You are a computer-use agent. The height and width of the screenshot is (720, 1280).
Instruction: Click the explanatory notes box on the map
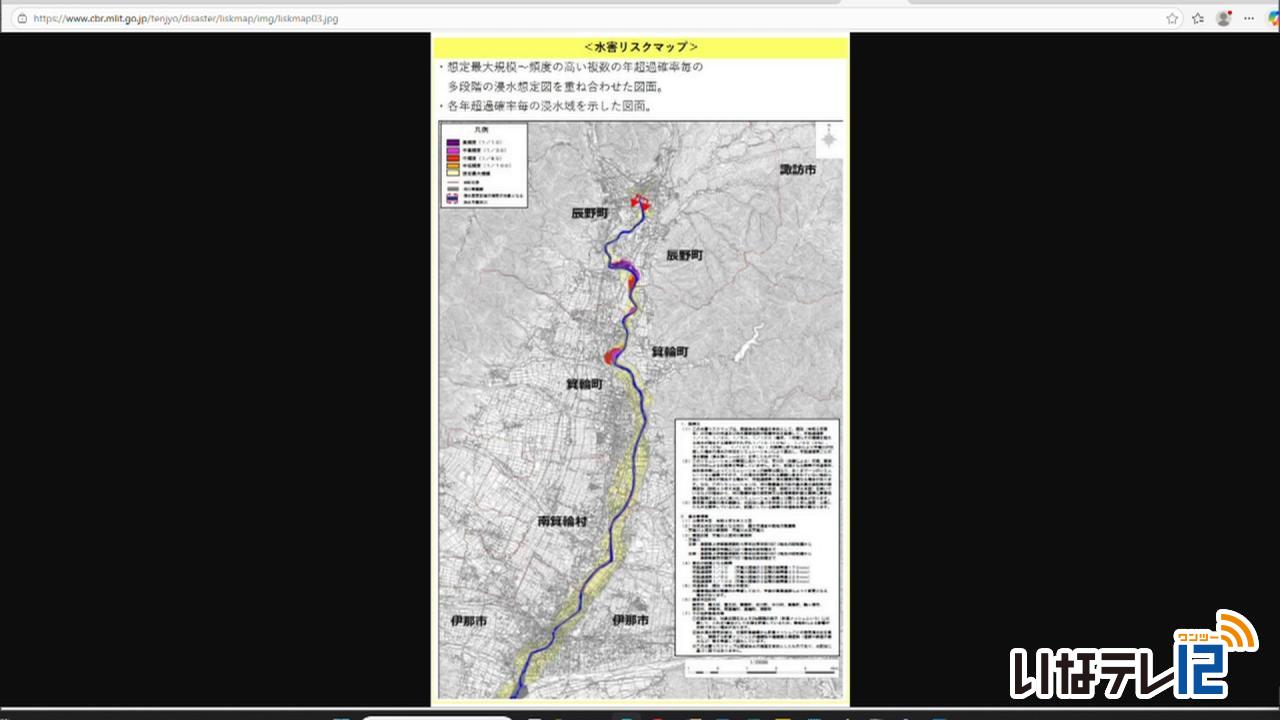757,535
